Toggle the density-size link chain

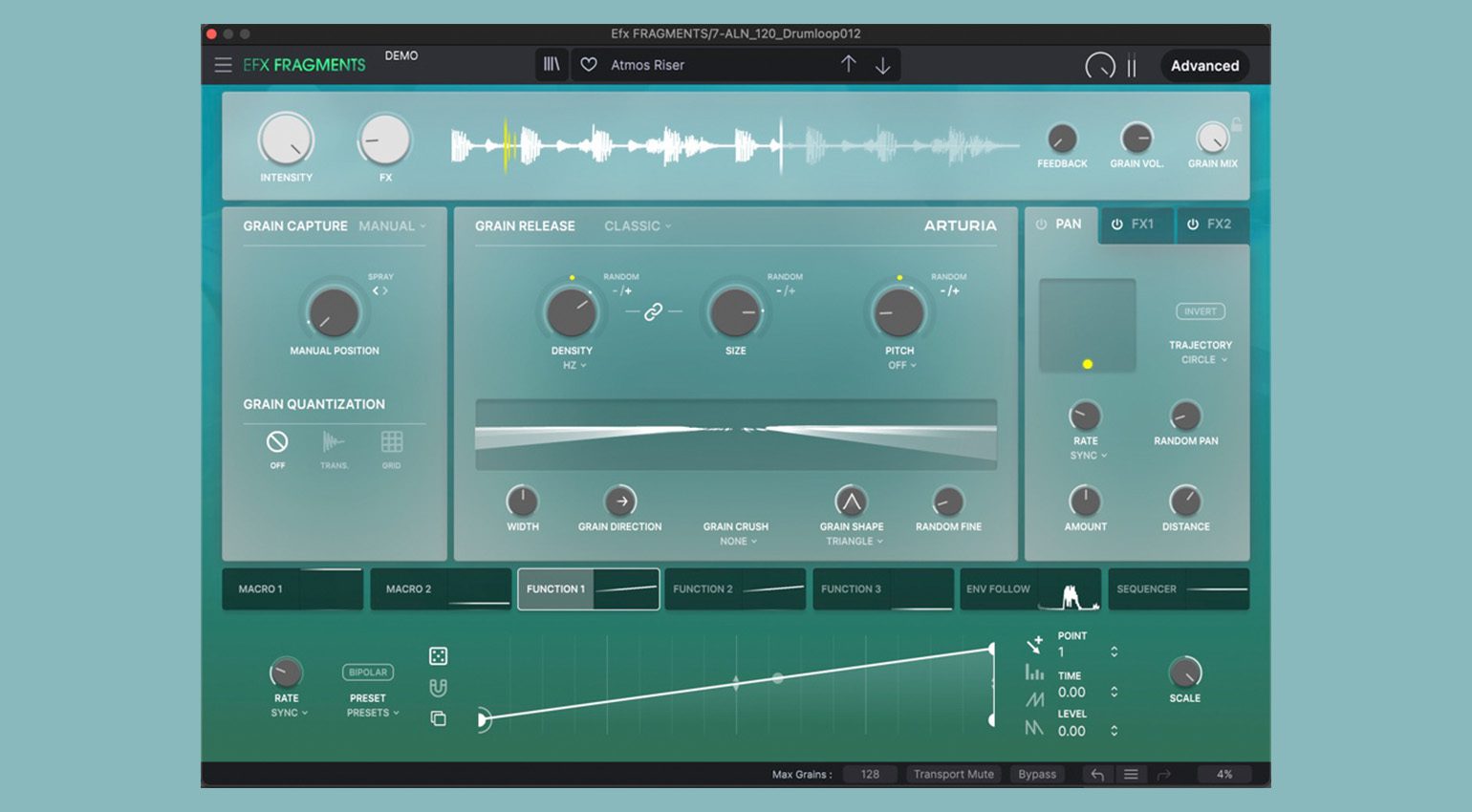(654, 311)
